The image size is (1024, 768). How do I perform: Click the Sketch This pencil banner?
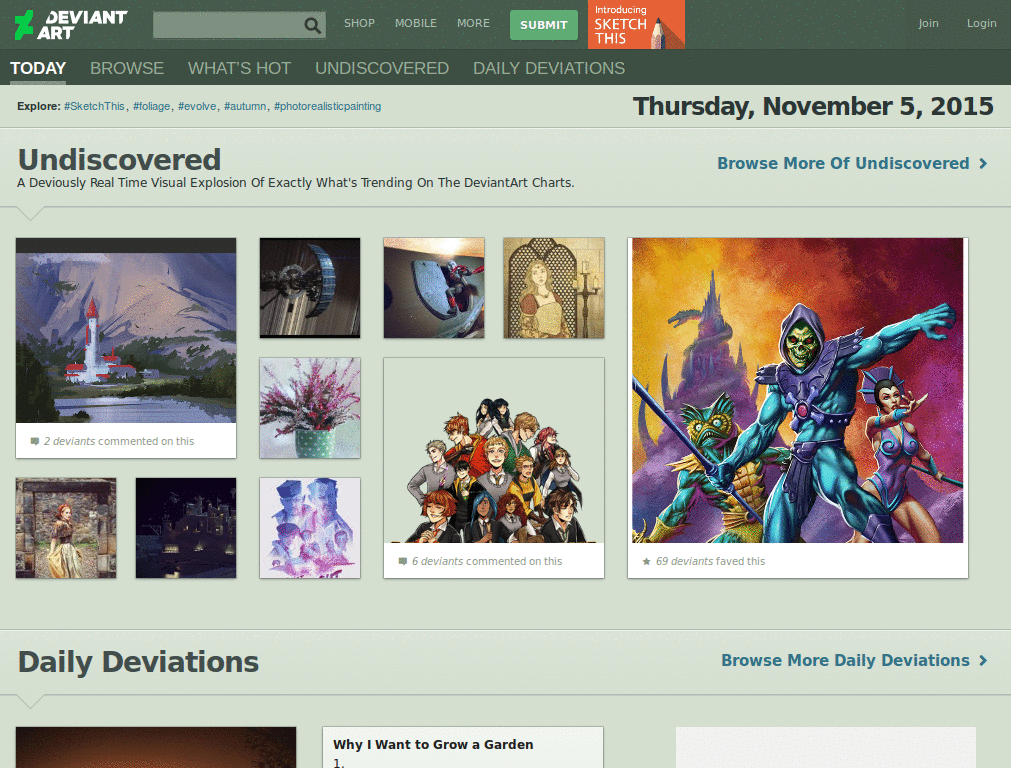click(635, 24)
